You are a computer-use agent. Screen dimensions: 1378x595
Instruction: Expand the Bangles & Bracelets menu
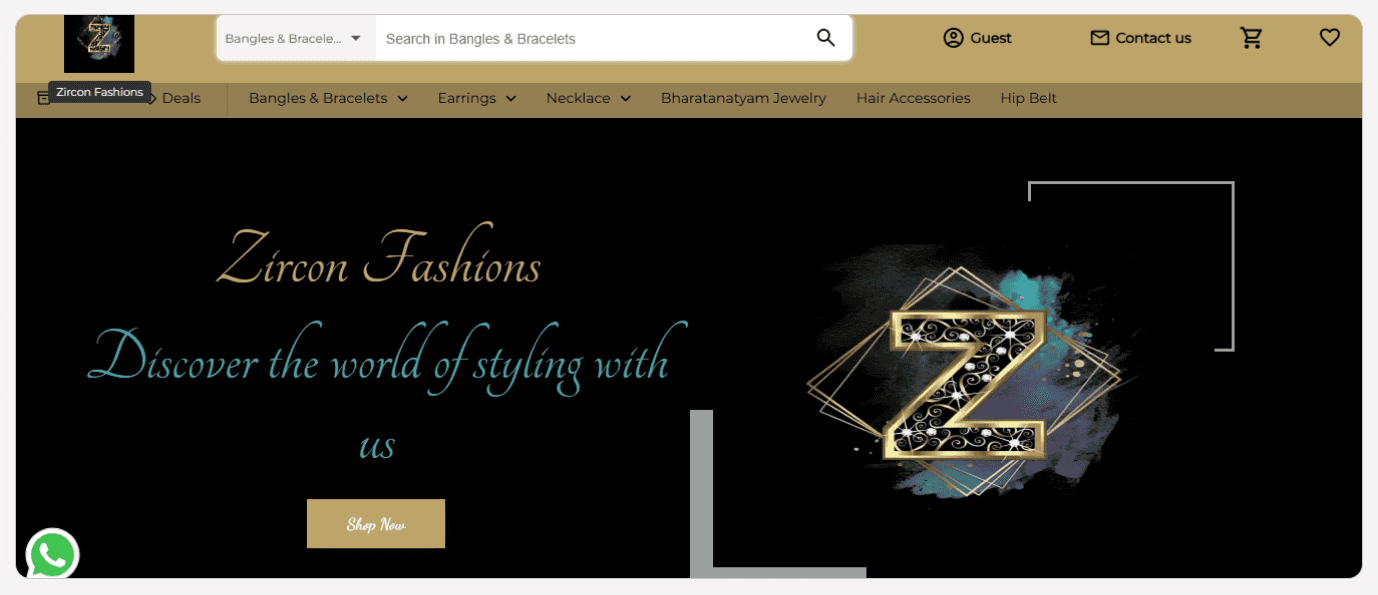point(328,98)
